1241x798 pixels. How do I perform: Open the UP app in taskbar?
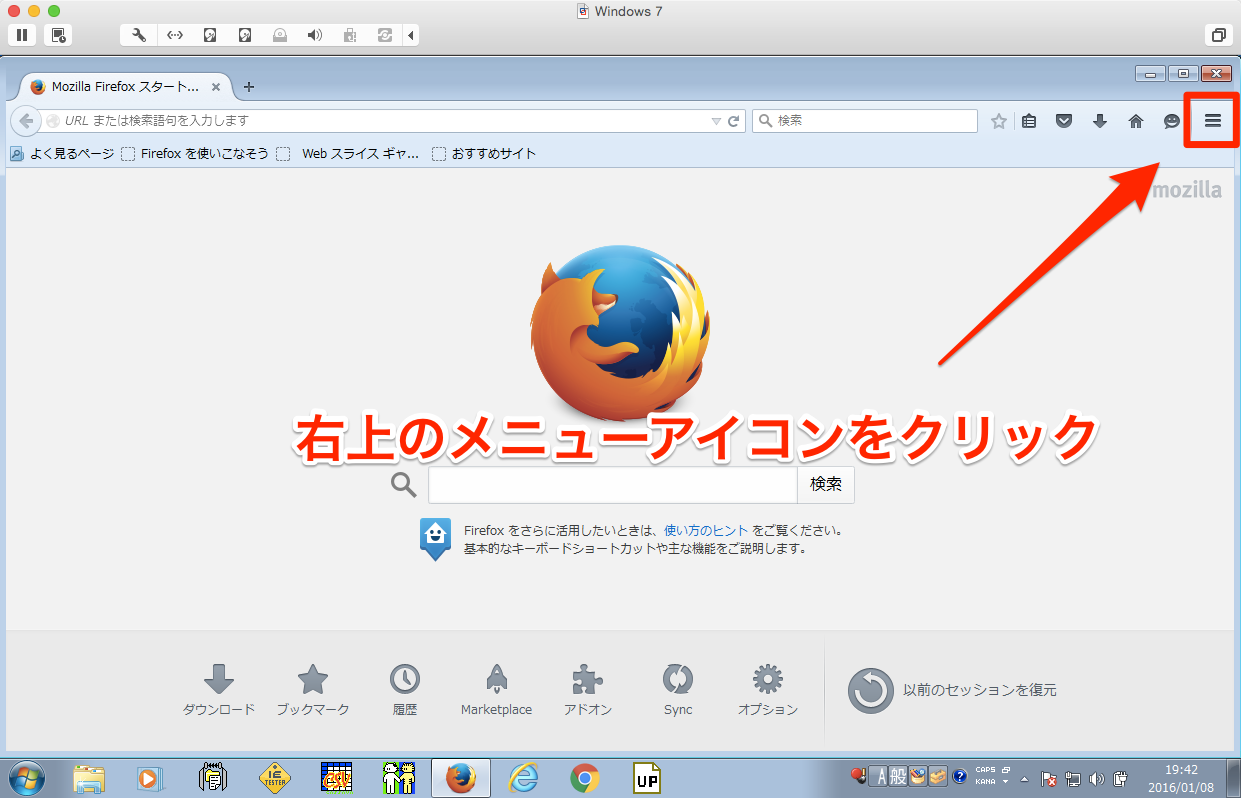(647, 777)
